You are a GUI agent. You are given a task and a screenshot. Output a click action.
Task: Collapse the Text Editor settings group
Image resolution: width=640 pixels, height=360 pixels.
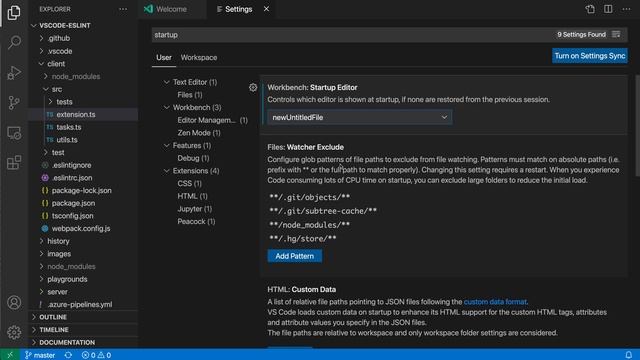(x=167, y=82)
